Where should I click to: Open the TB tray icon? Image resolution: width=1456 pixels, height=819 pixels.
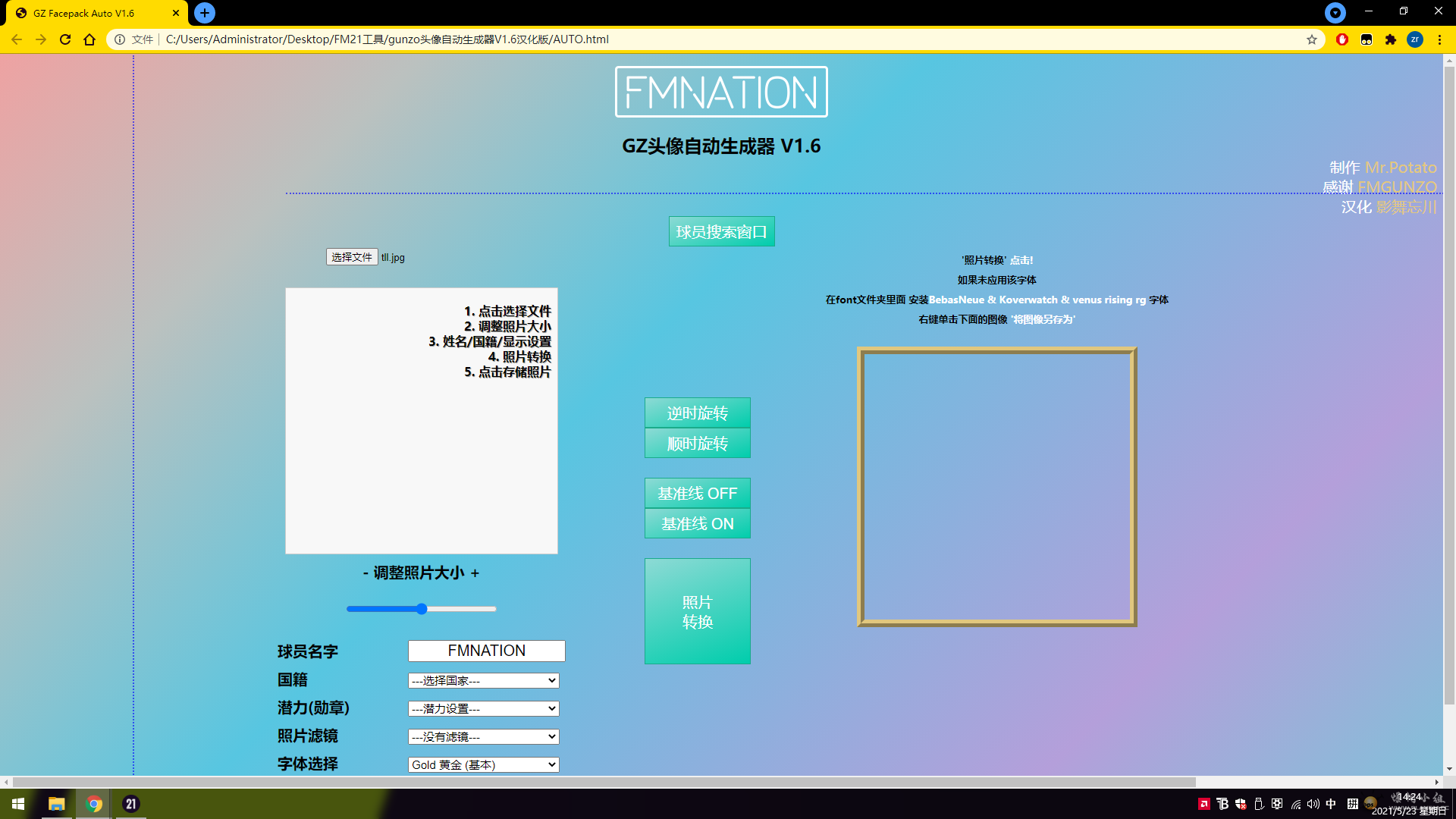pyautogui.click(x=1222, y=804)
